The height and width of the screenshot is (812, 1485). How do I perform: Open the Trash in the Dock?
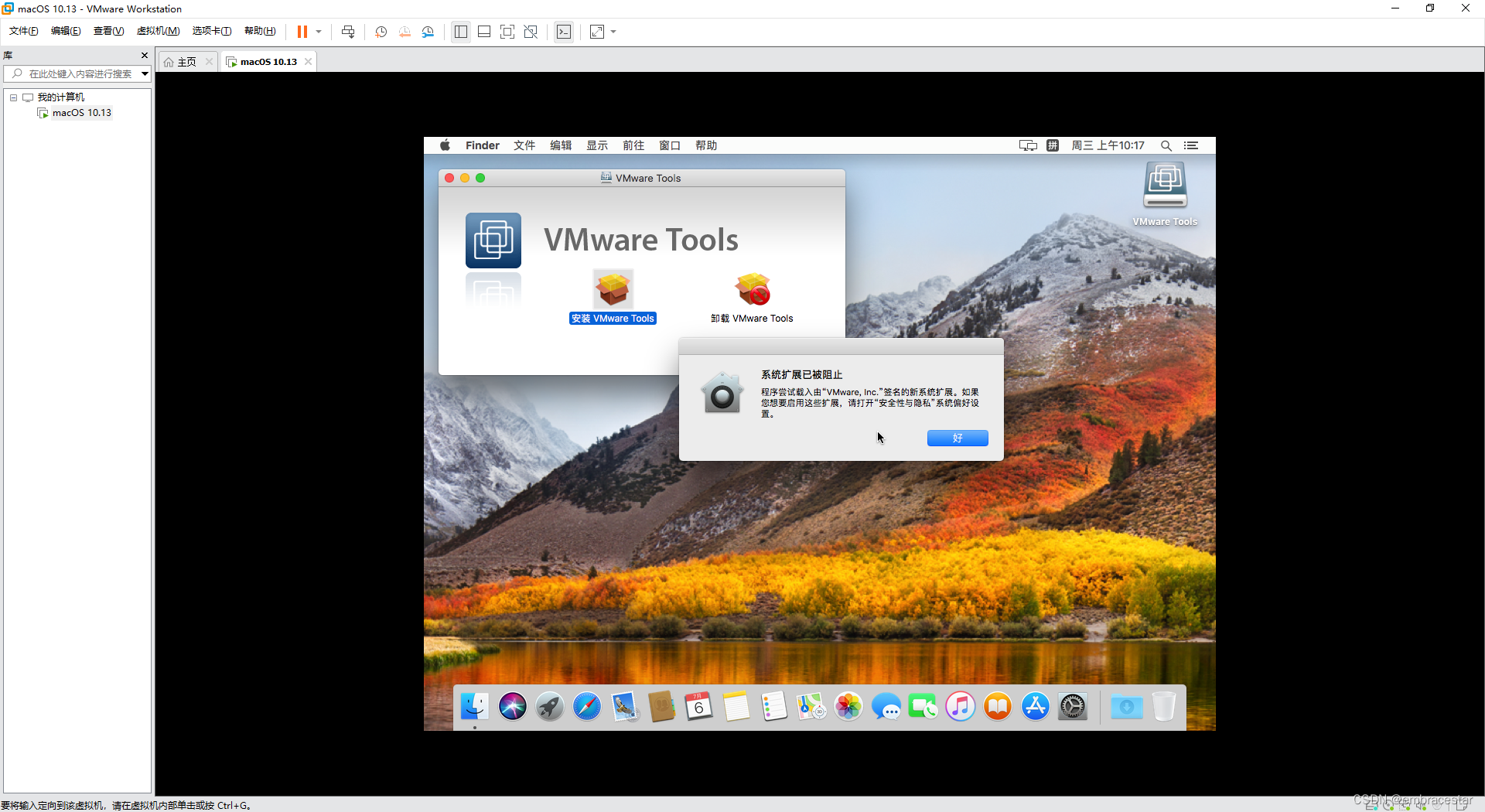(x=1163, y=706)
